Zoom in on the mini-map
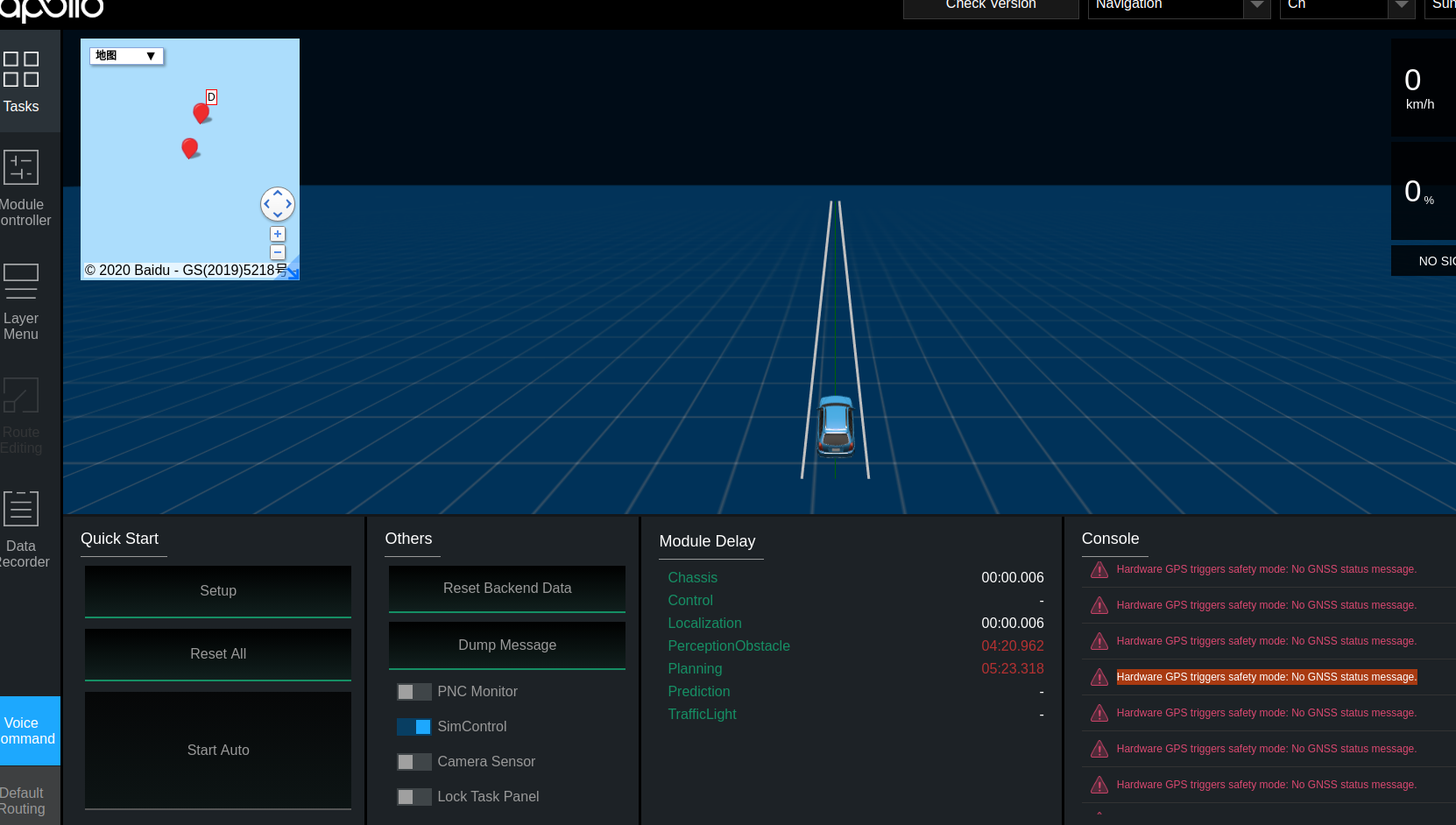The width and height of the screenshot is (1456, 825). click(277, 234)
